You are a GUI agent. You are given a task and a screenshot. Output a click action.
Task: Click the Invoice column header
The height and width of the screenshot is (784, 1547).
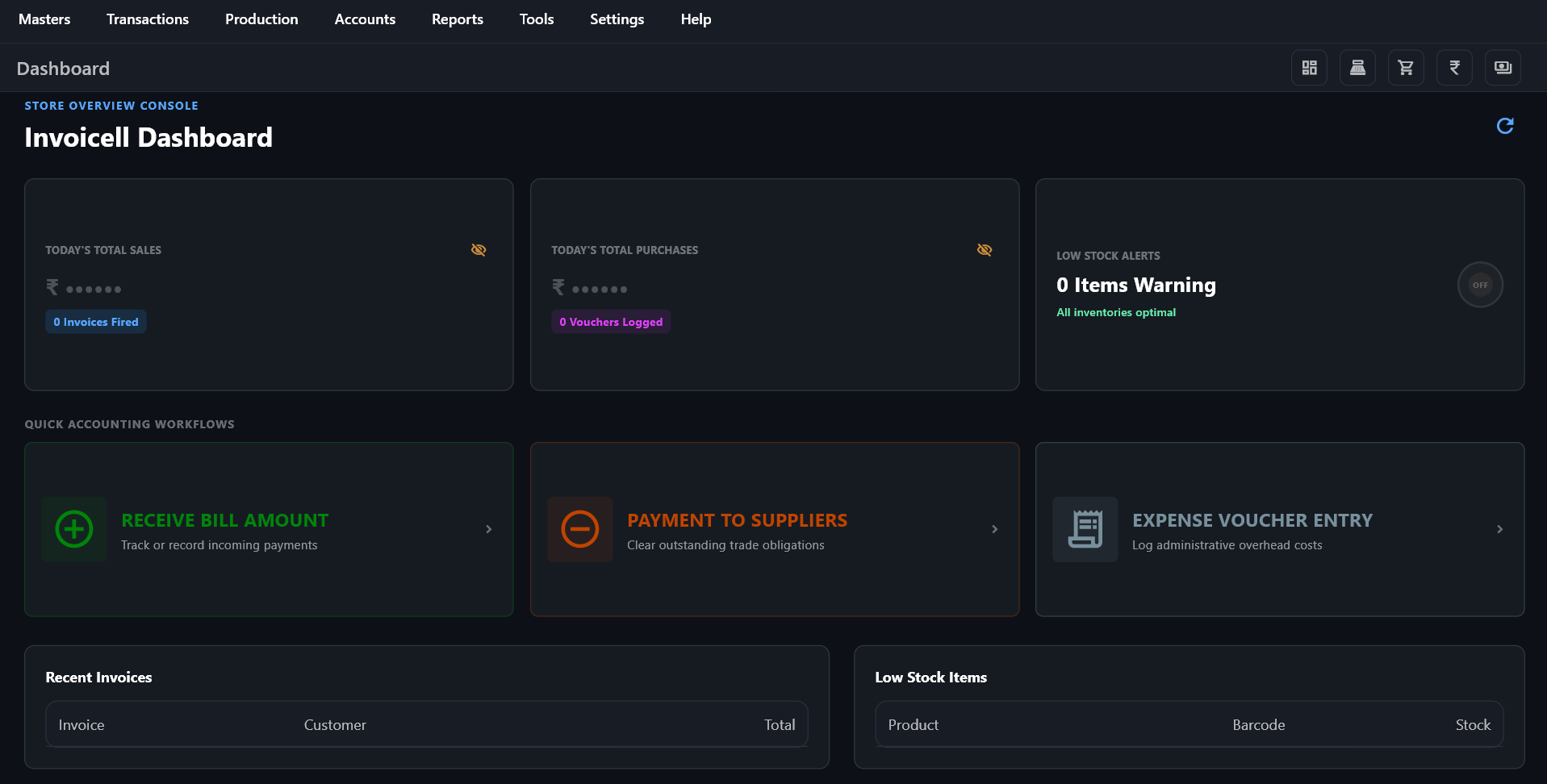coord(82,725)
